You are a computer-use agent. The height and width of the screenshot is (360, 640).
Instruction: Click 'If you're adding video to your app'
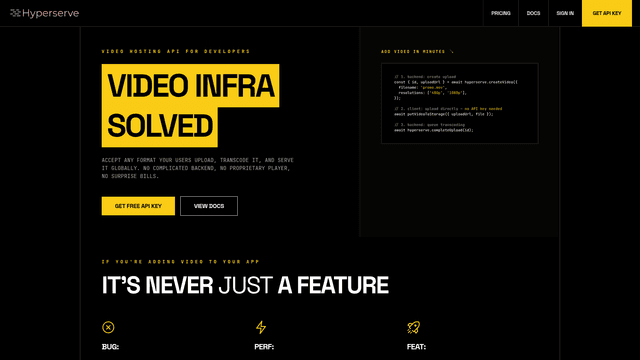point(181,262)
